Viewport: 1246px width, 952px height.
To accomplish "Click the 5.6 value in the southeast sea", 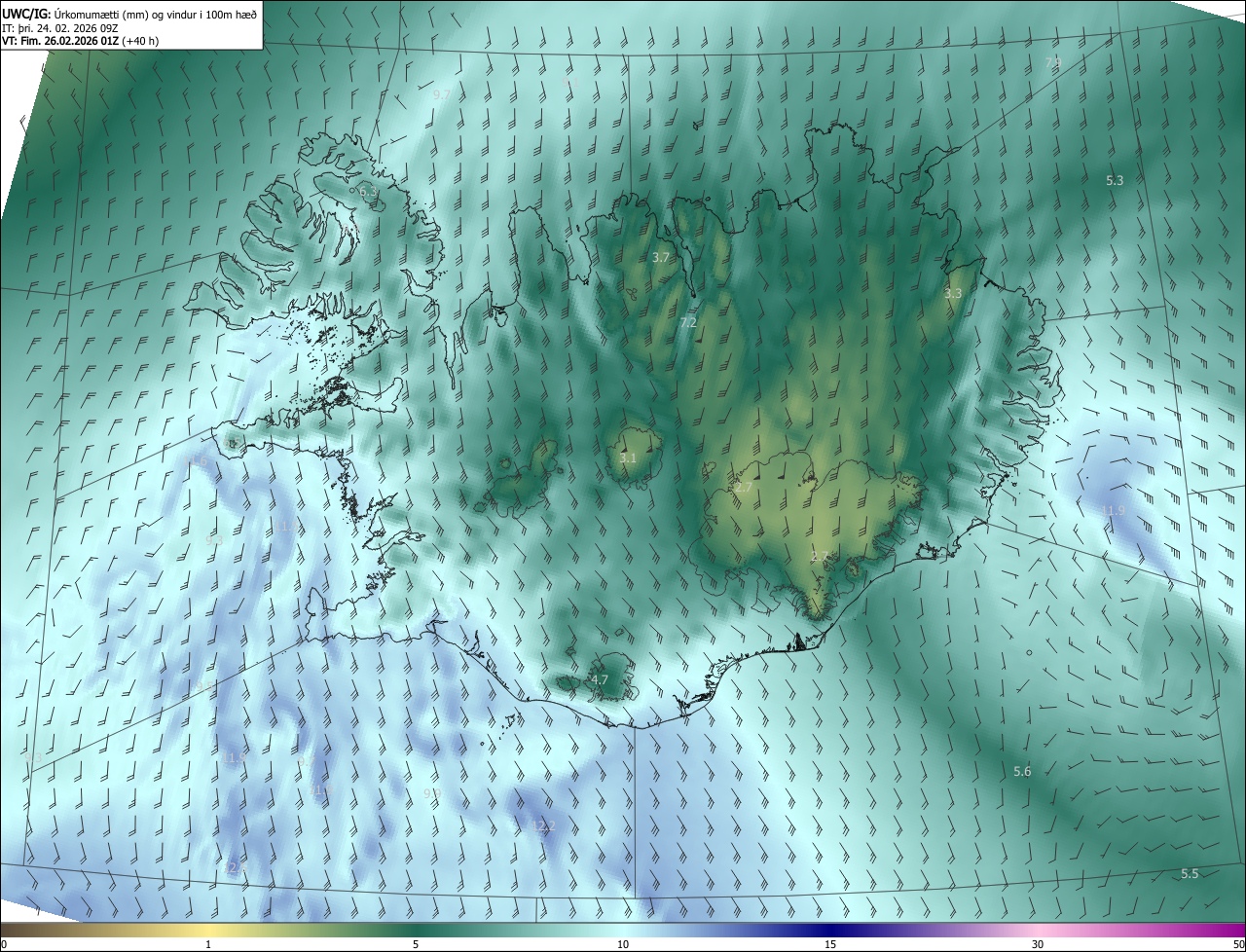I will pyautogui.click(x=1022, y=772).
